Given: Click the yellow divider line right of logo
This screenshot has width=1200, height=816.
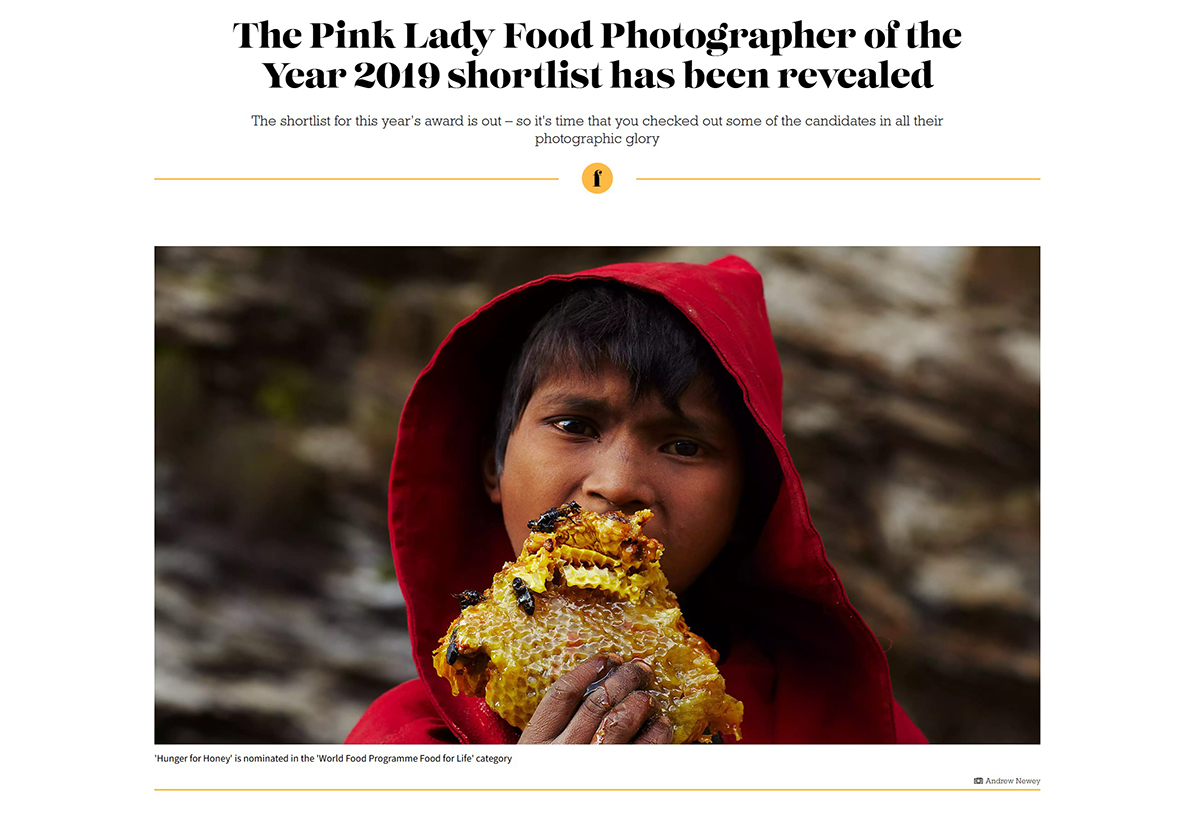Looking at the screenshot, I should click(838, 179).
